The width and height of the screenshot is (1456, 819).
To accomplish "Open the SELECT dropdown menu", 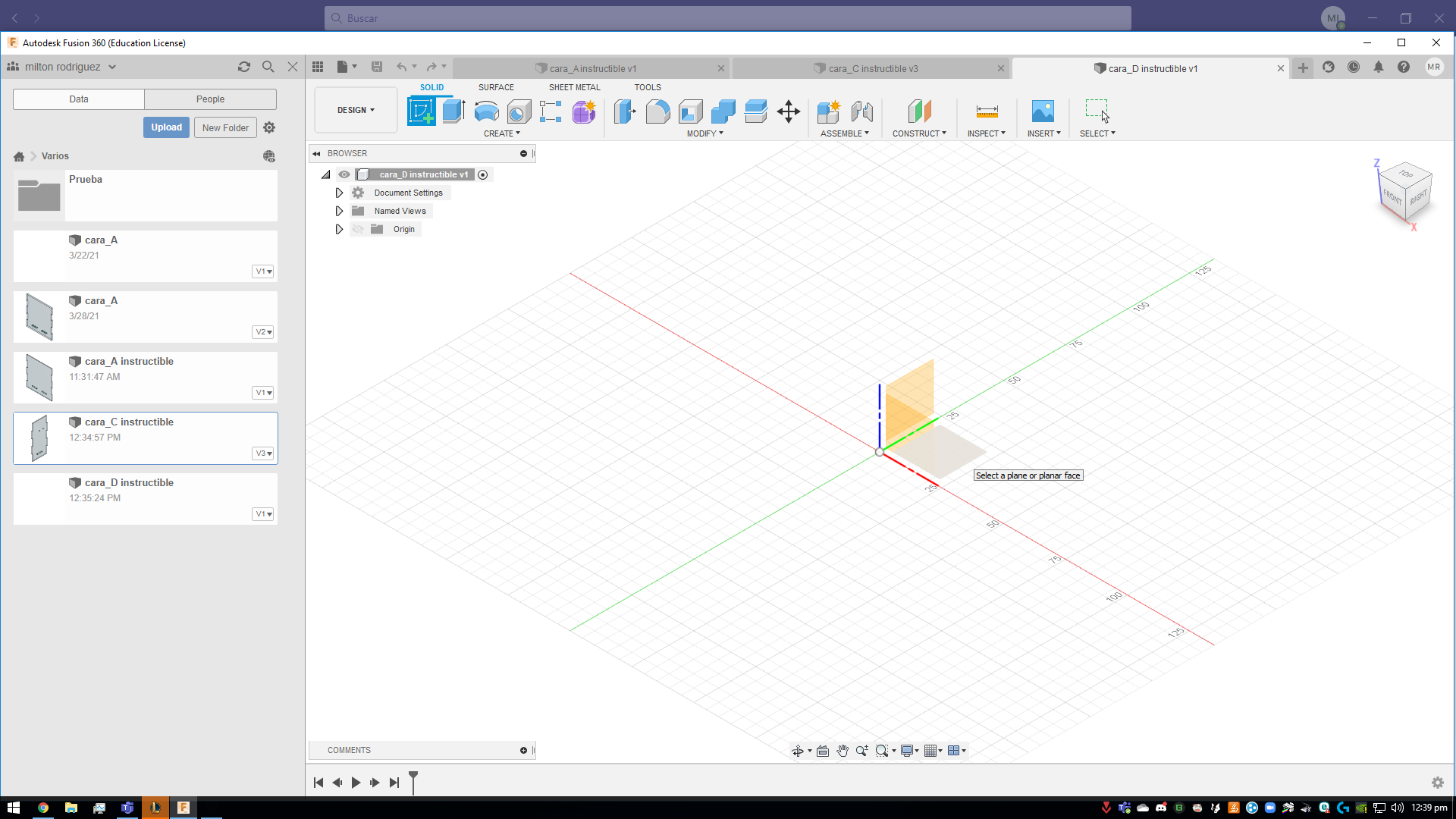I will coord(1097,133).
